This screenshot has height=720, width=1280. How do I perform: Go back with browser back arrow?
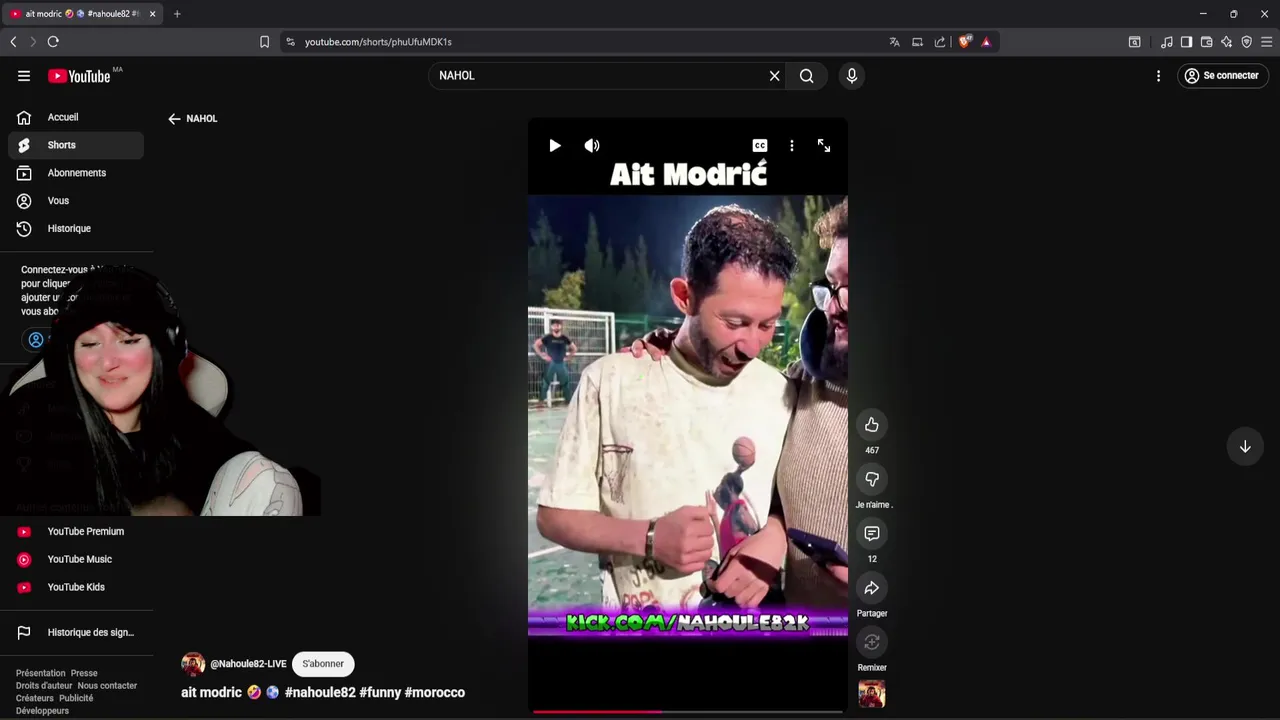point(13,42)
